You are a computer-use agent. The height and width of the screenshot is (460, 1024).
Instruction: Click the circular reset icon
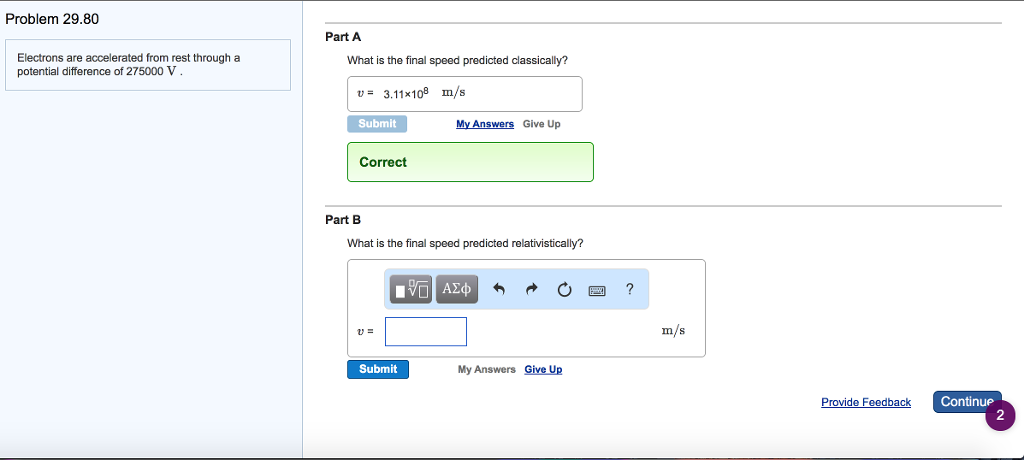click(564, 290)
